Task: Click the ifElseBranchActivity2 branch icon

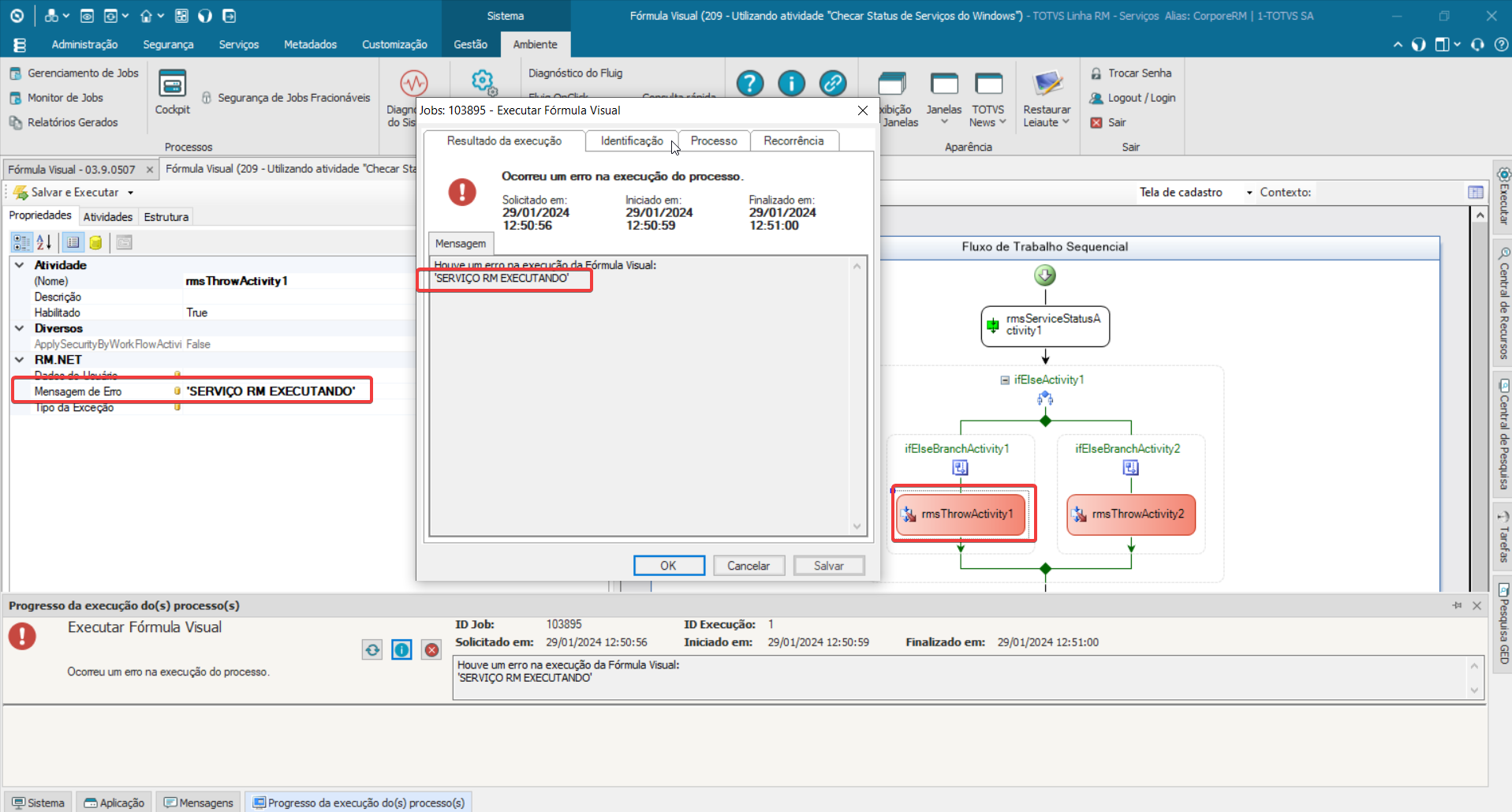Action: (1130, 468)
